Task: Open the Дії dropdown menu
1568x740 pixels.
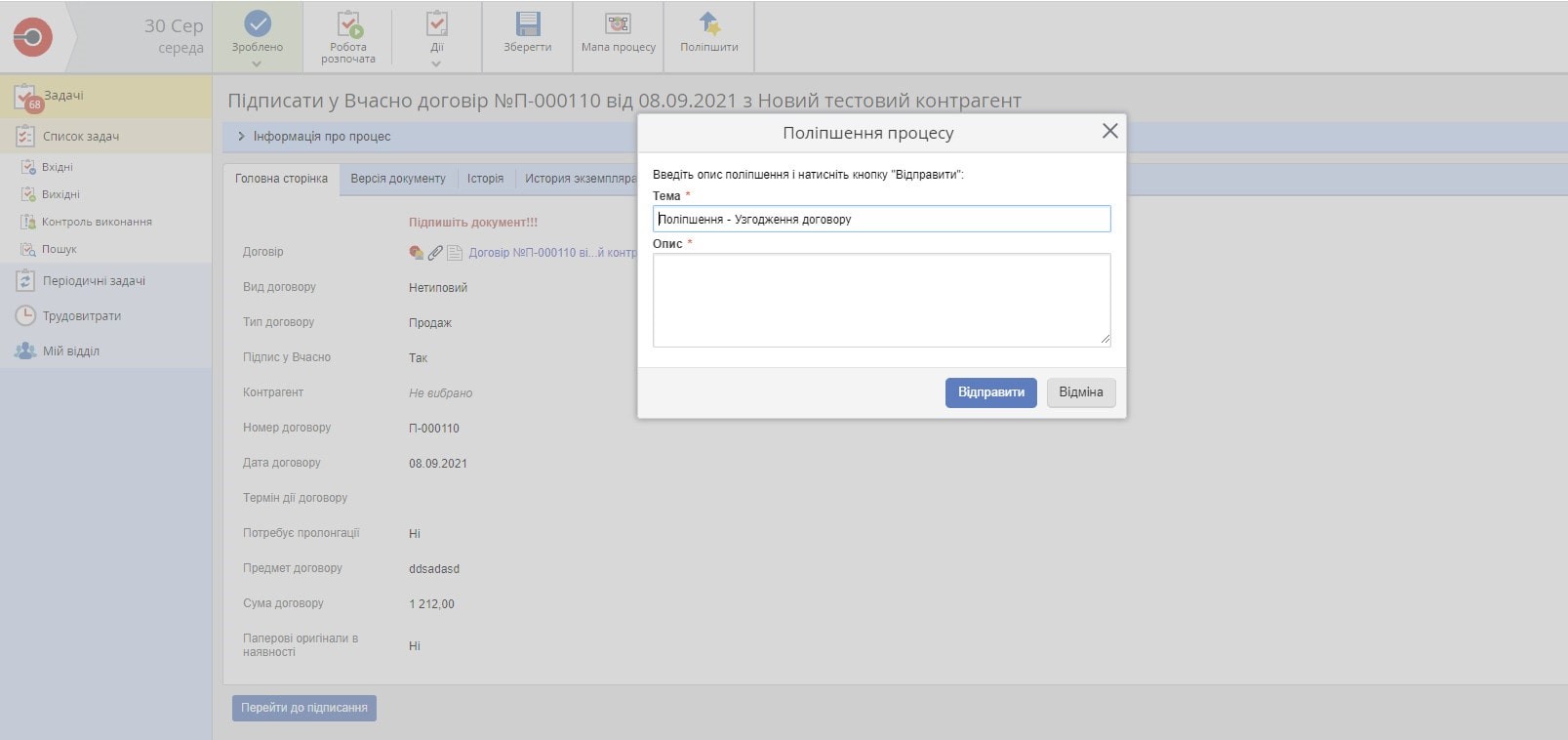Action: [436, 63]
